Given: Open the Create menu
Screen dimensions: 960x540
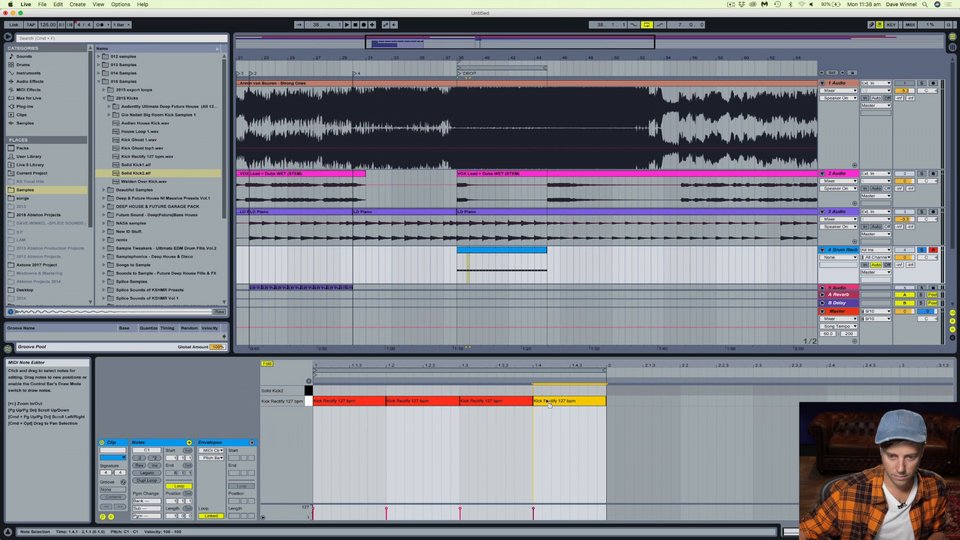Looking at the screenshot, I should pos(77,4).
